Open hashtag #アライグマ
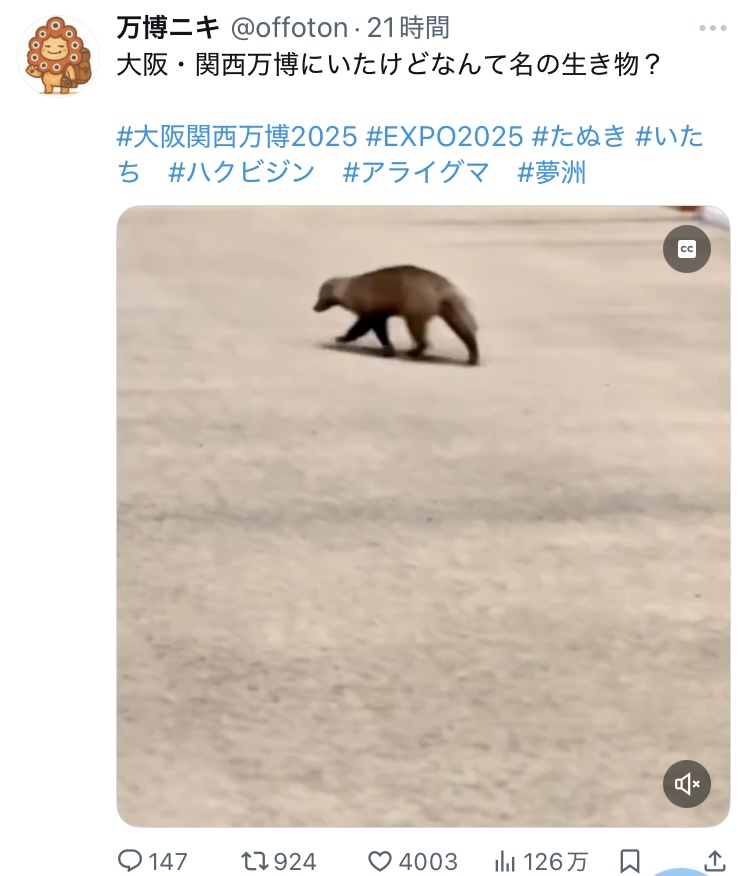Image resolution: width=749 pixels, height=876 pixels. pos(416,172)
